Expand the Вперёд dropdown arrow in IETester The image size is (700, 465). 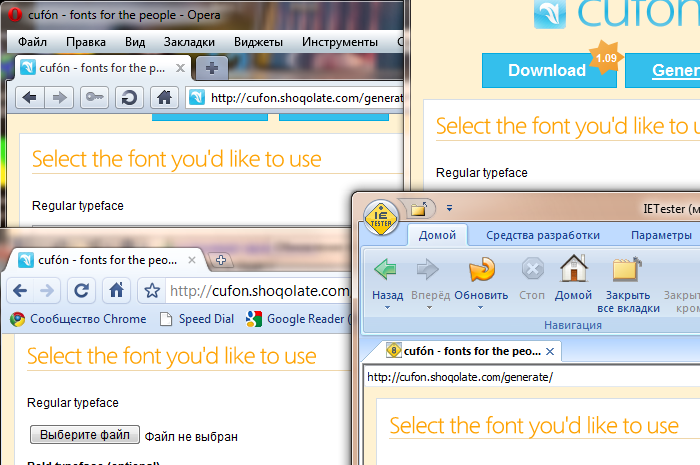[429, 307]
